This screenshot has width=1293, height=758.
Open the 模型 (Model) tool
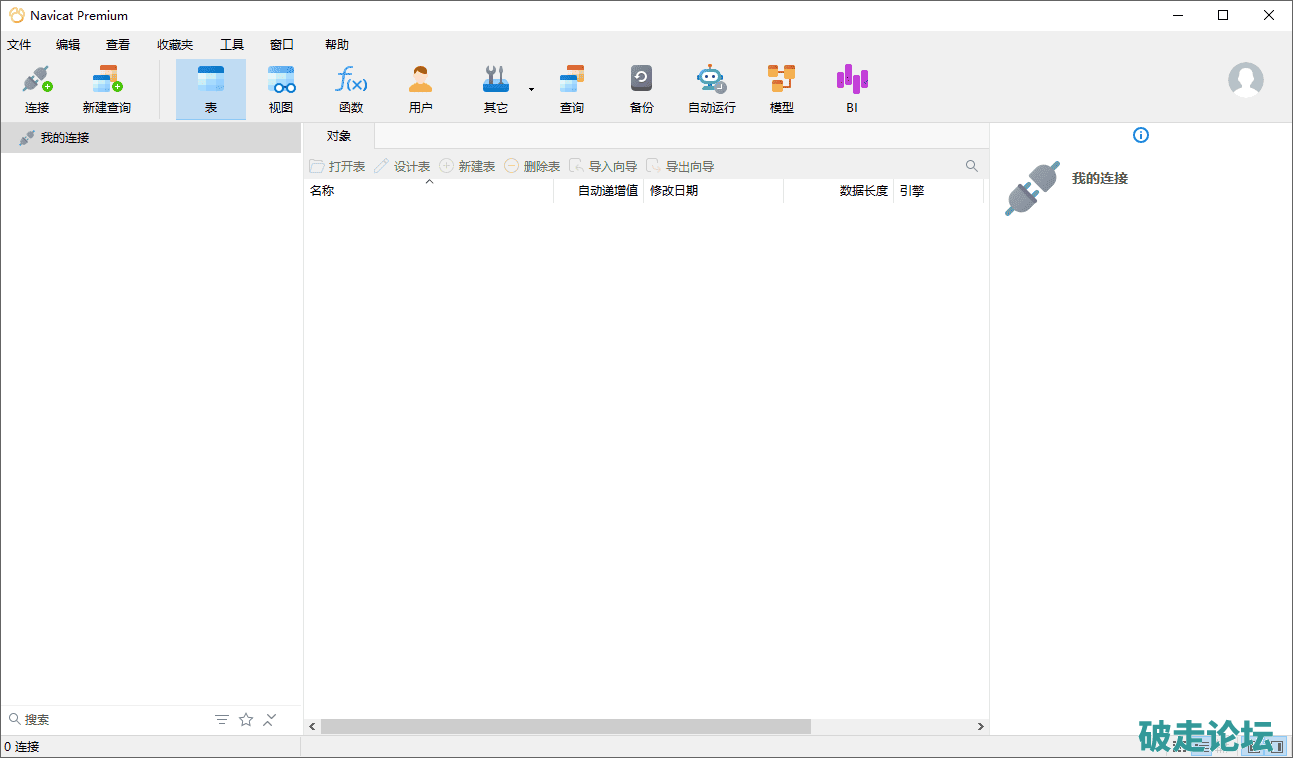click(x=781, y=89)
